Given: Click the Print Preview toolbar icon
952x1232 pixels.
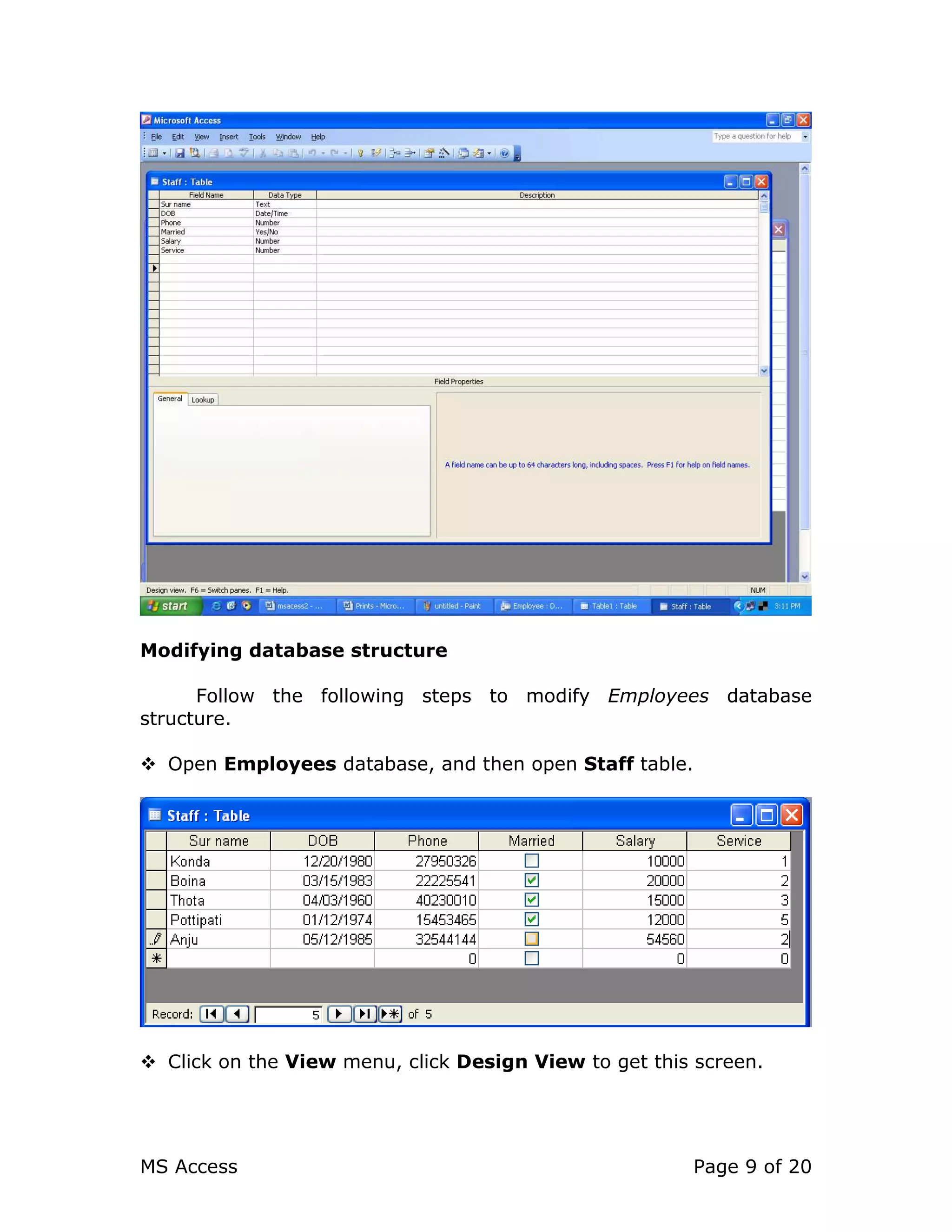Looking at the screenshot, I should (x=229, y=153).
